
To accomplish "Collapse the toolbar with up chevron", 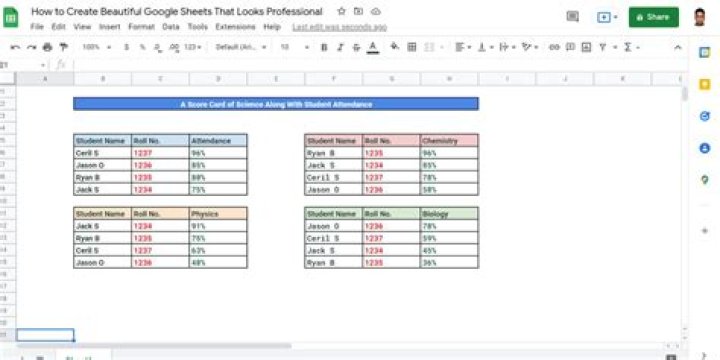I will click(x=677, y=47).
